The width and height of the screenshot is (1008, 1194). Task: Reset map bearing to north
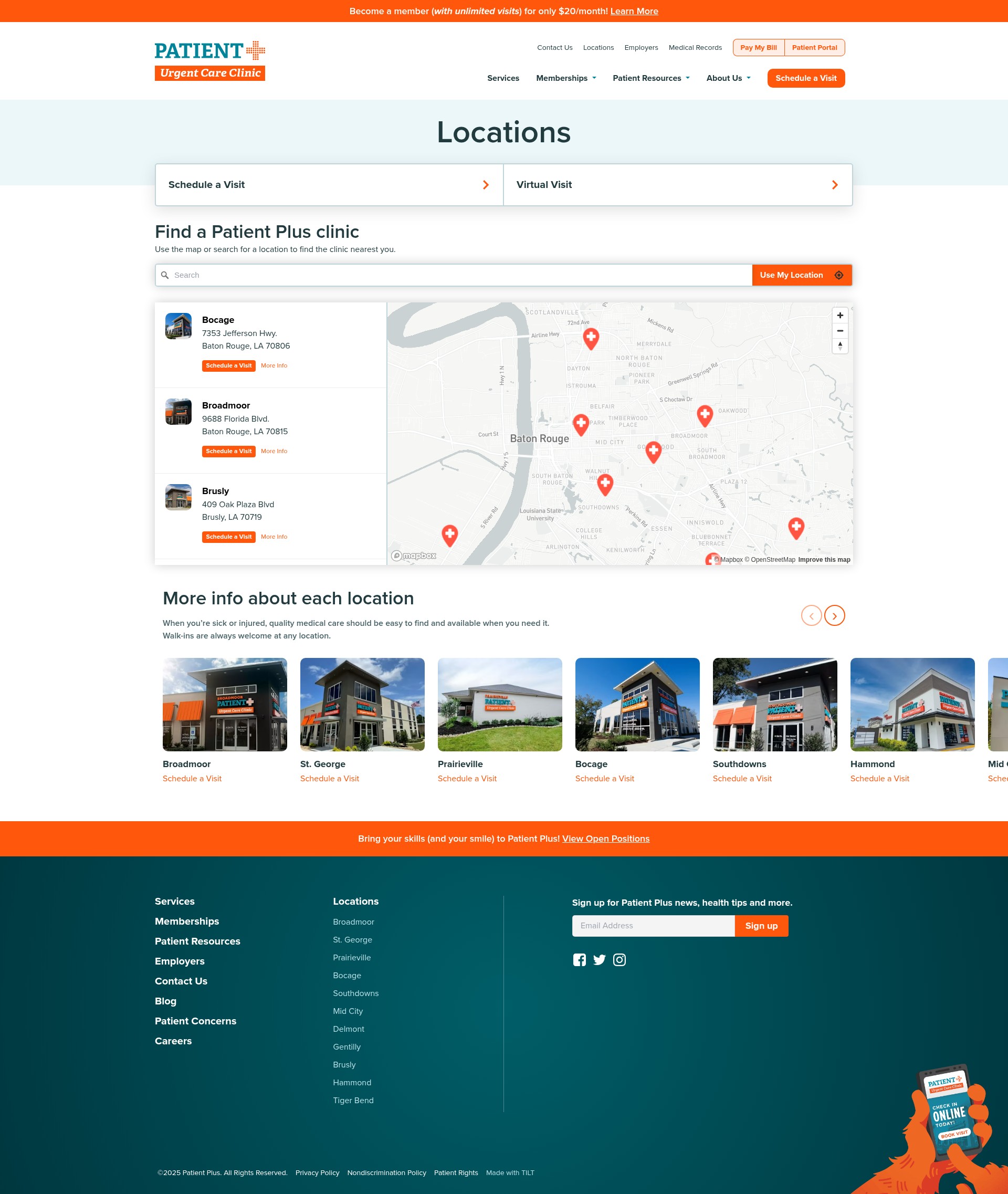pyautogui.click(x=840, y=346)
